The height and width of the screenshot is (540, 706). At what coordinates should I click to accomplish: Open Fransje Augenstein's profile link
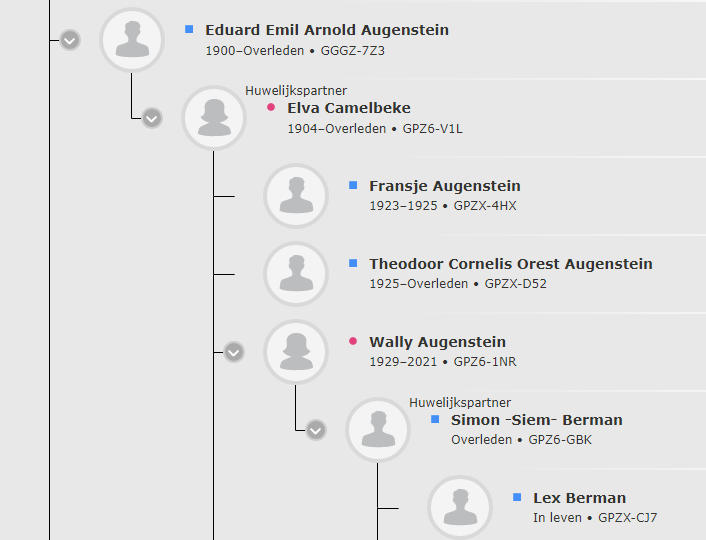(445, 186)
